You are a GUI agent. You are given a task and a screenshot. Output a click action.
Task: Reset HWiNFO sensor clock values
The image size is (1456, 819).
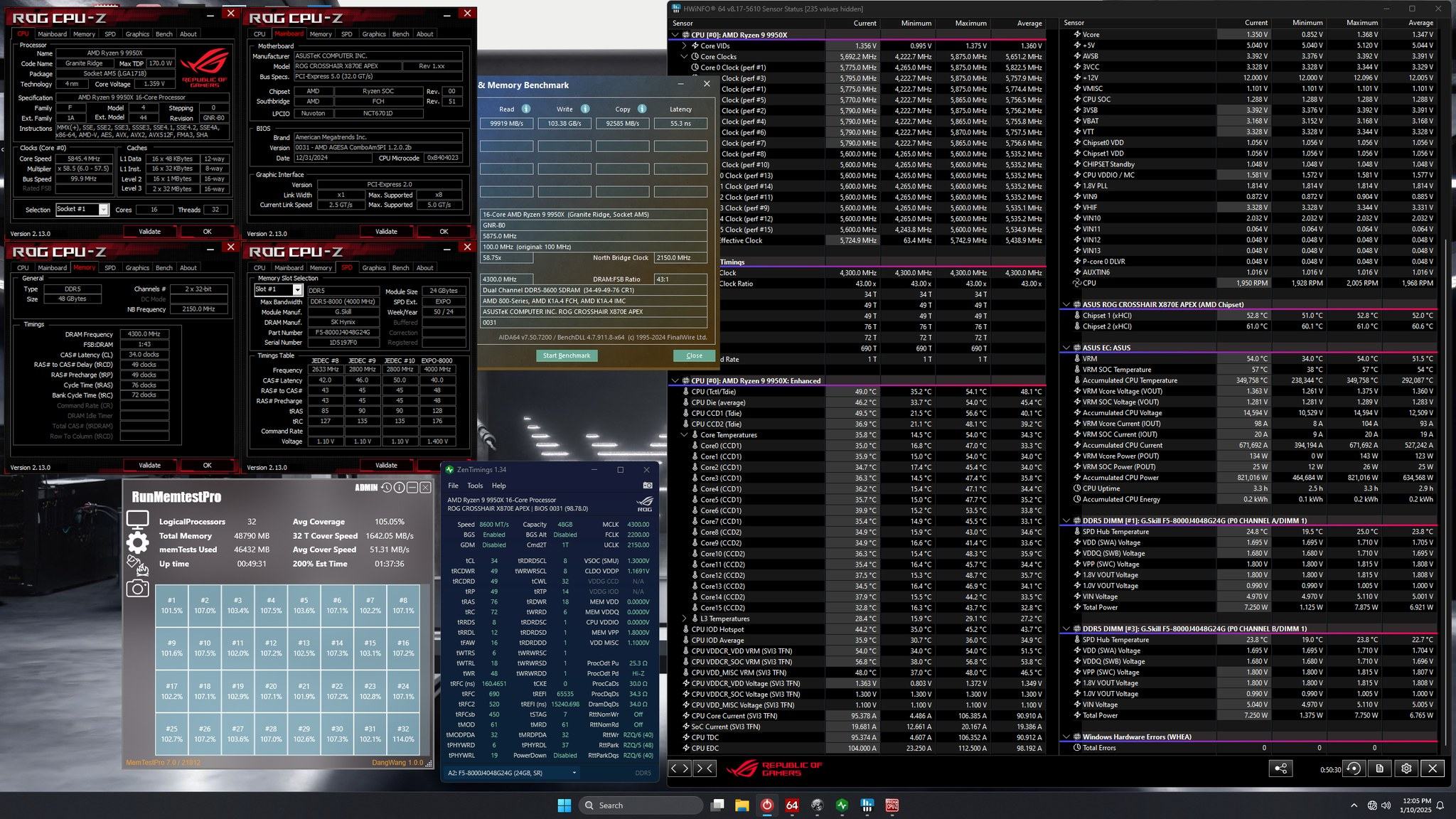(1354, 768)
